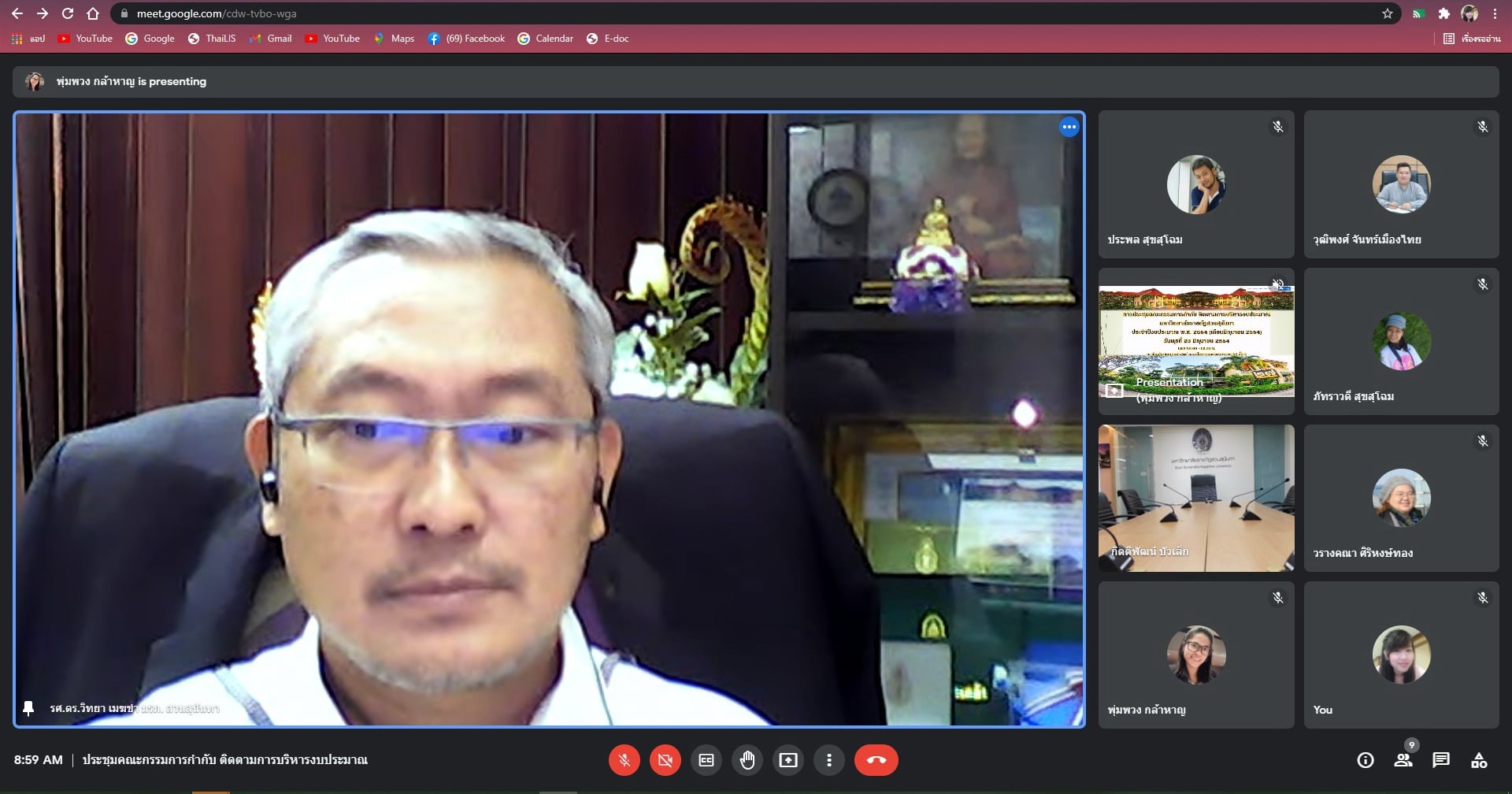Open Chrome's three-dot menu
This screenshot has height=794, width=1512.
[1495, 13]
